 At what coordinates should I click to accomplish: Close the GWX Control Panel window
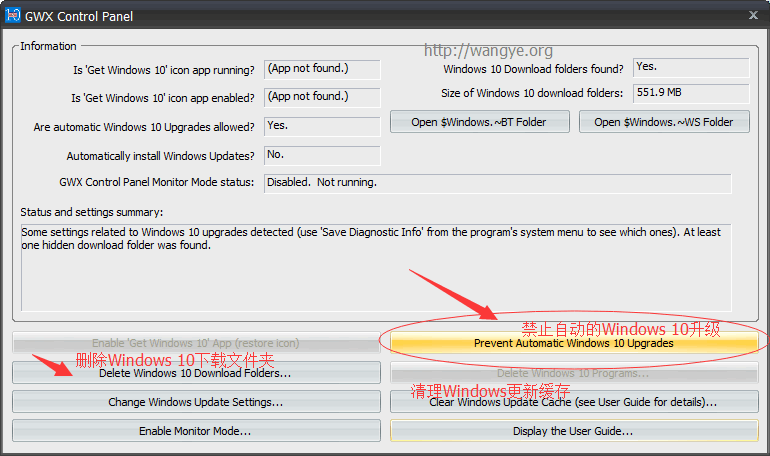point(753,15)
